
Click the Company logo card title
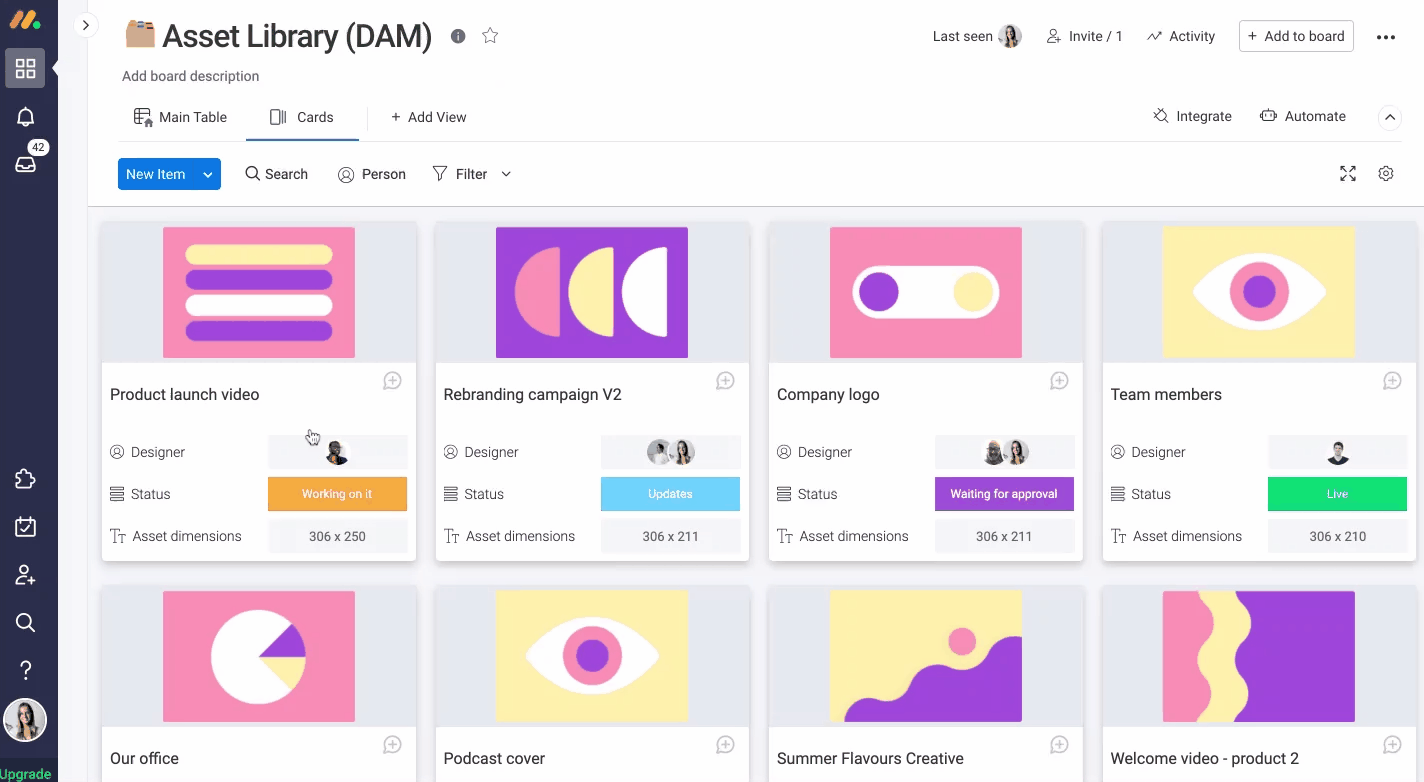pos(828,394)
